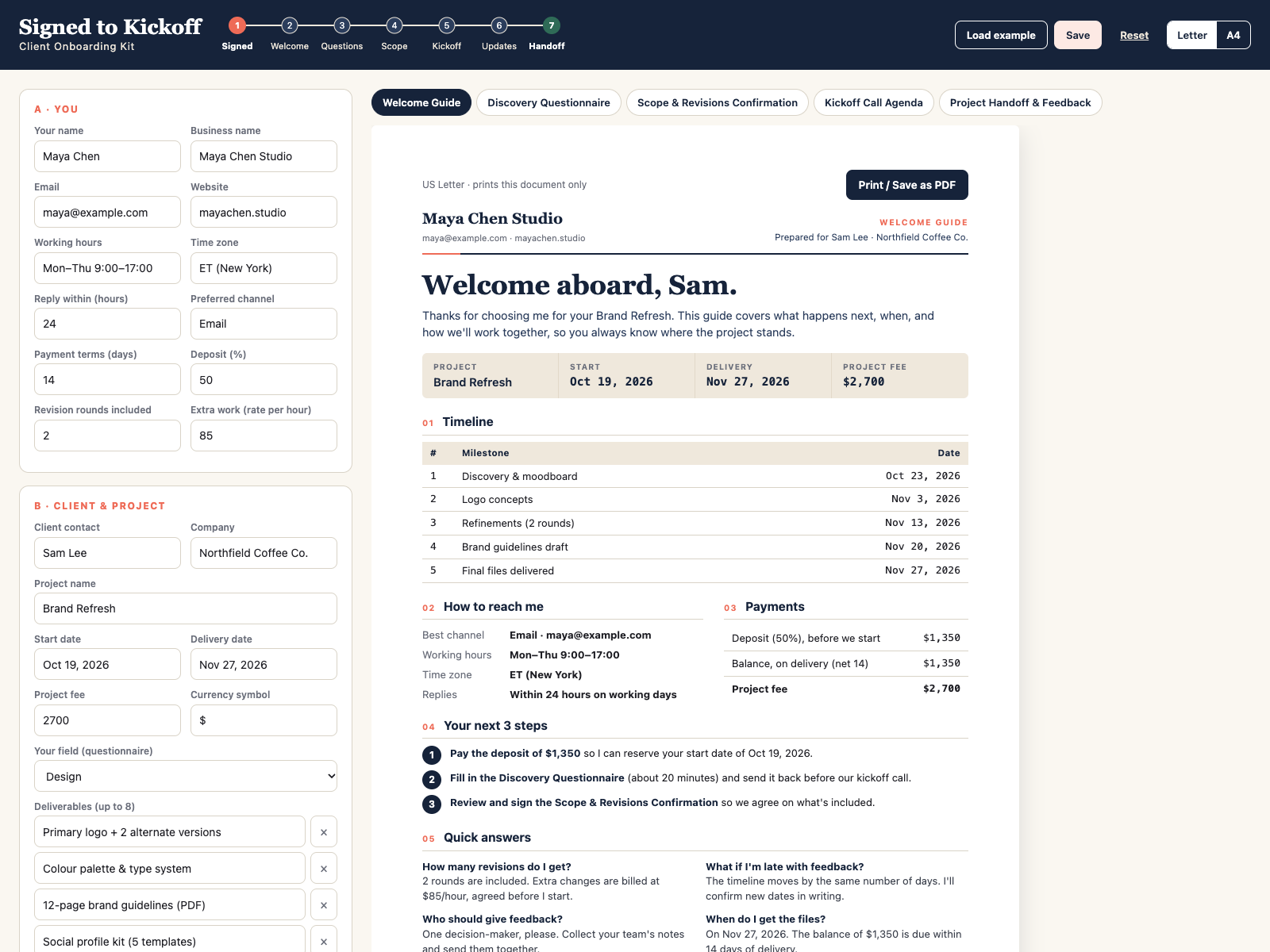The image size is (1270, 952).
Task: Remove the Colour palette deliverable
Action: tap(324, 869)
